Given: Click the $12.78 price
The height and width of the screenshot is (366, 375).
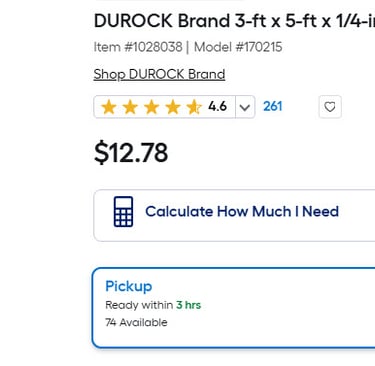Looking at the screenshot, I should tap(131, 153).
